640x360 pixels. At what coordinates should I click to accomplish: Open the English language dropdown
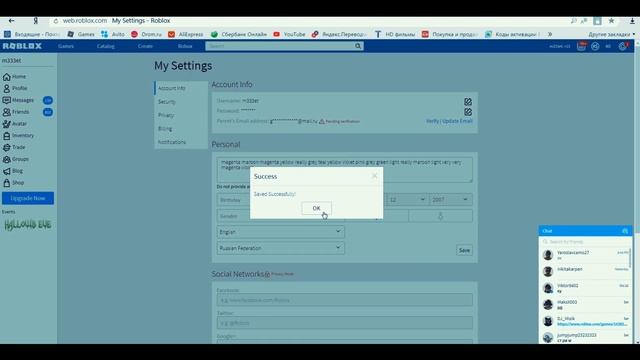tap(280, 232)
